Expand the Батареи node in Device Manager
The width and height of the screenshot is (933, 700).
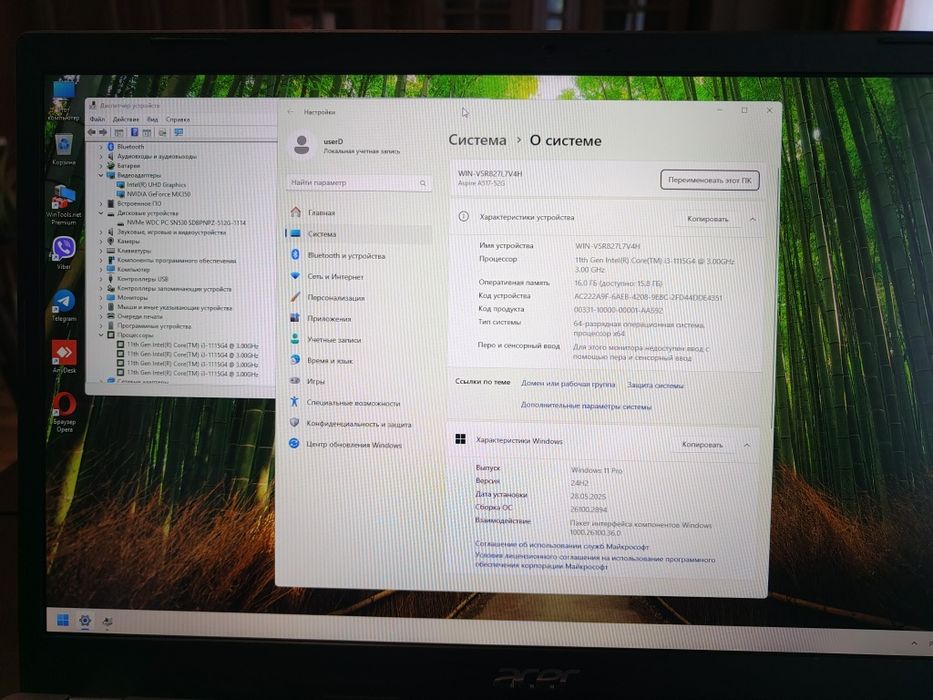101,165
